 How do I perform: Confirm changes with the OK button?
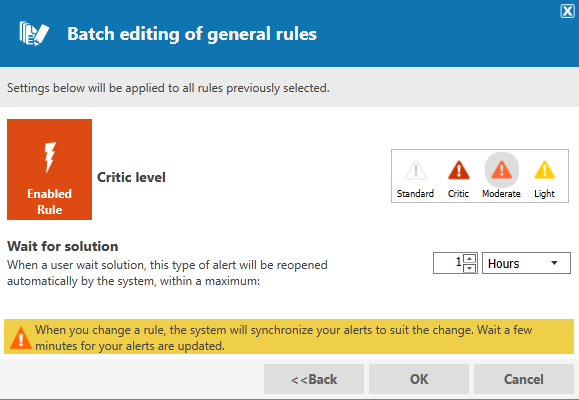[419, 379]
